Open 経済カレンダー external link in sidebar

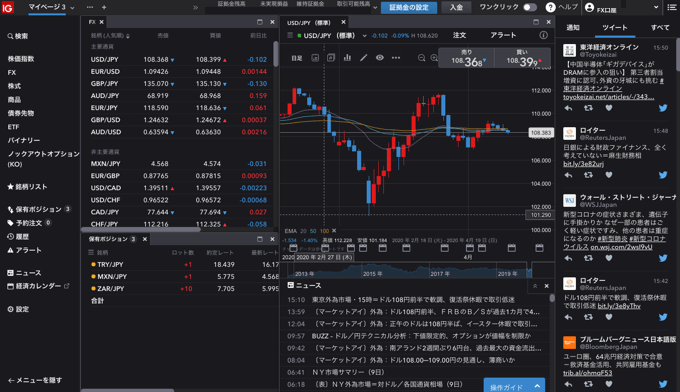click(x=66, y=286)
